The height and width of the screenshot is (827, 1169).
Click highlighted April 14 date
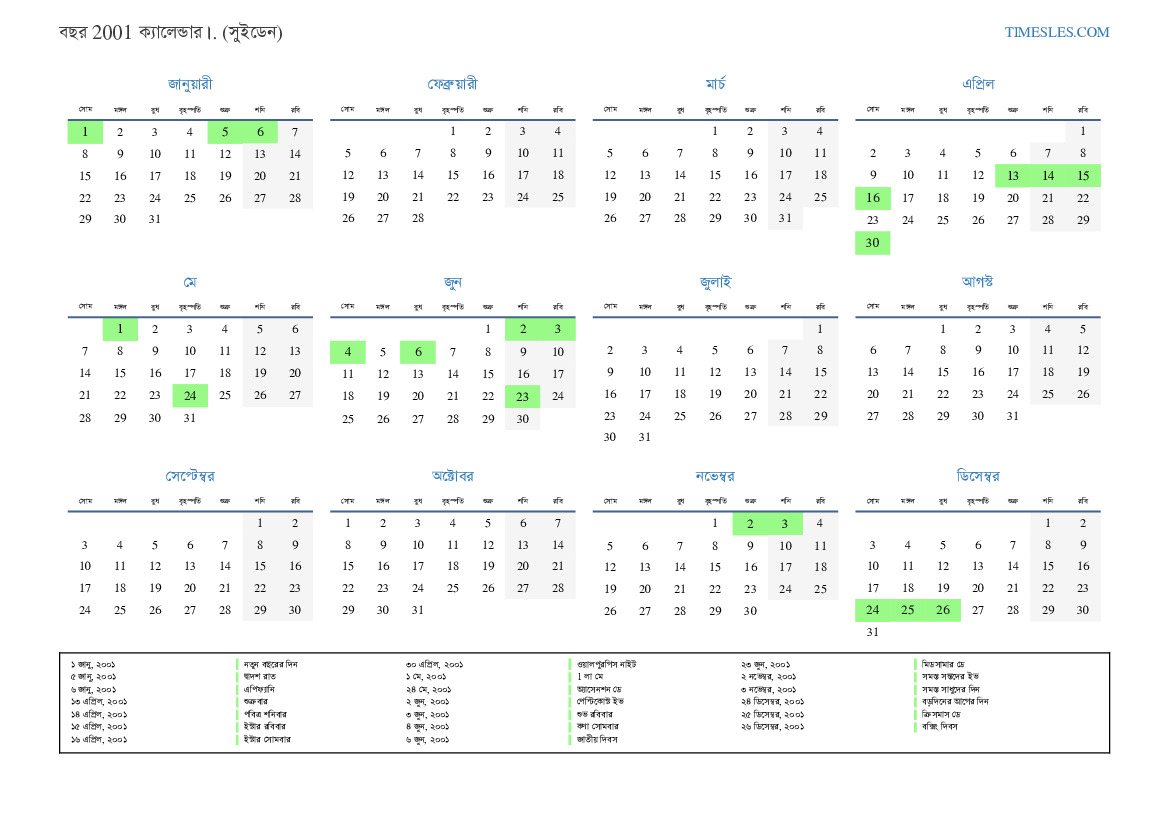tap(1047, 176)
